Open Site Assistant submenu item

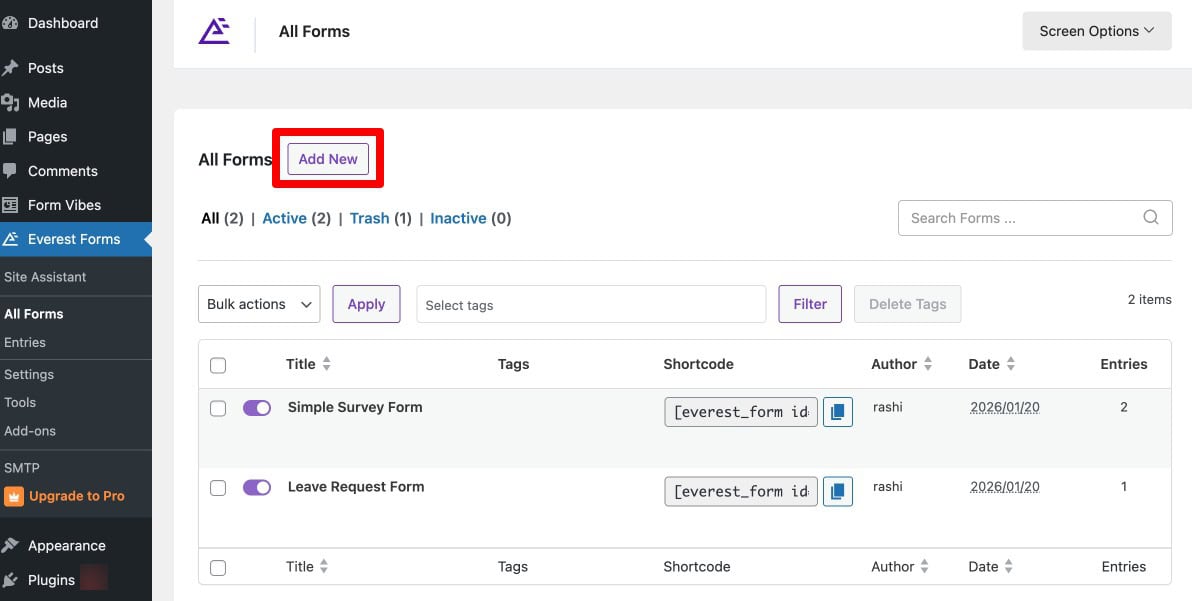[x=45, y=277]
